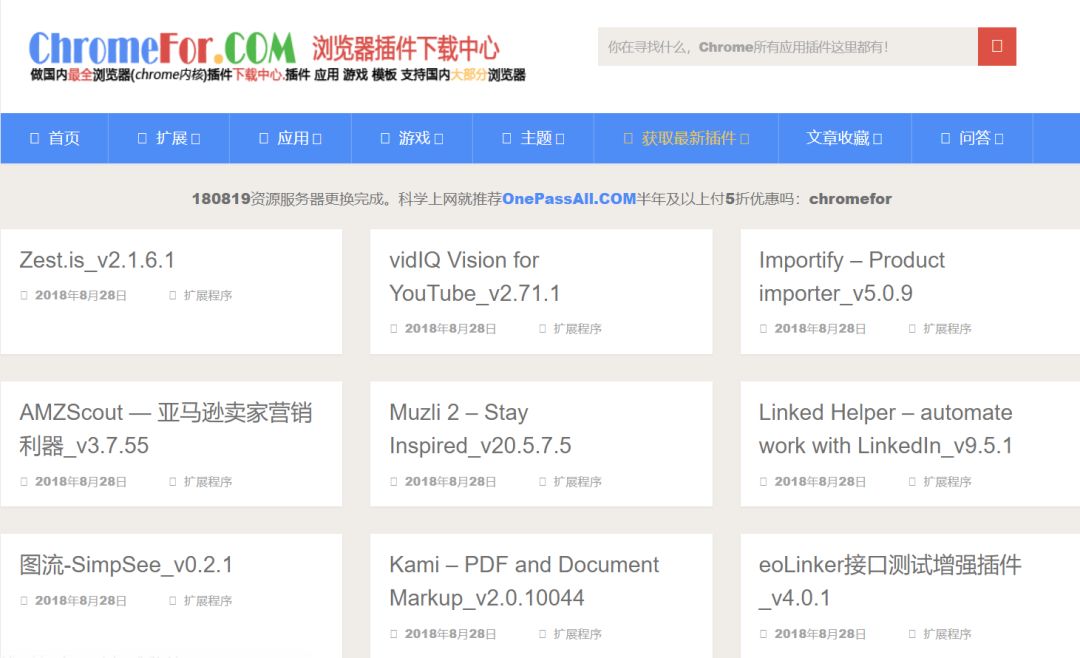Click the date under AMZScout card

click(81, 482)
